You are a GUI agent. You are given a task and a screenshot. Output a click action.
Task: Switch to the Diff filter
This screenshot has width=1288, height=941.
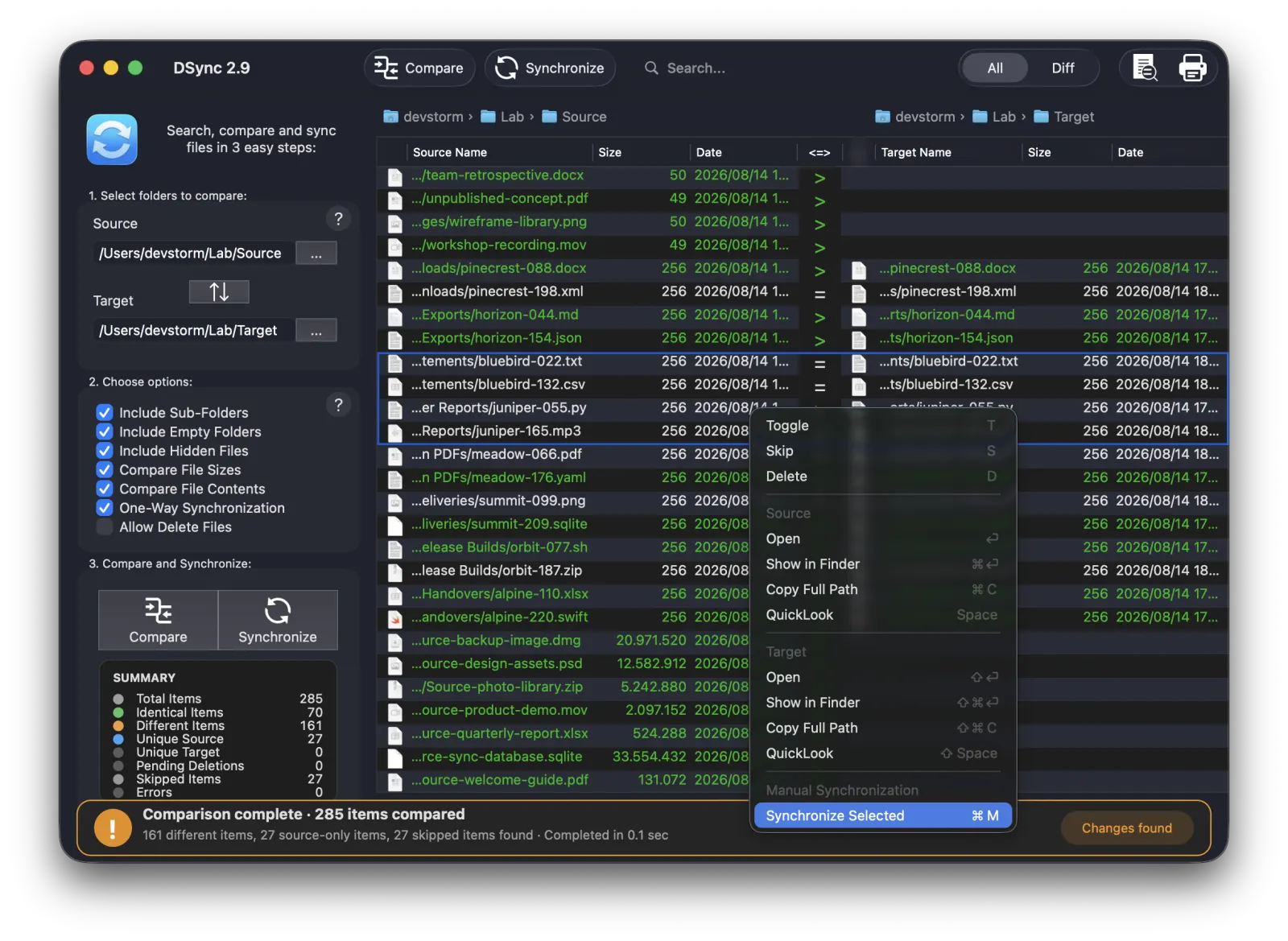pos(1063,68)
